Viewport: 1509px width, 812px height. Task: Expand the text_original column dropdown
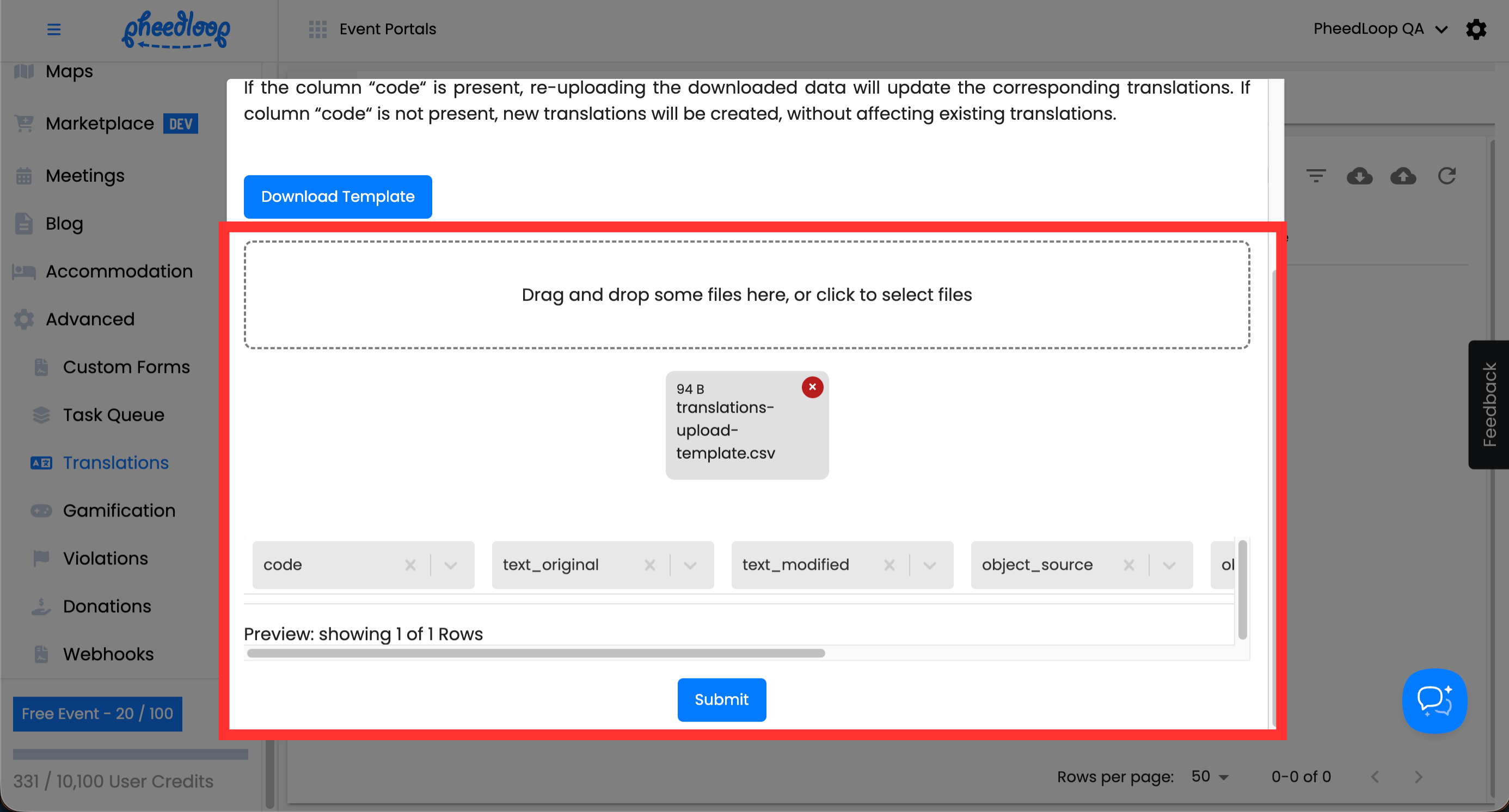(690, 565)
